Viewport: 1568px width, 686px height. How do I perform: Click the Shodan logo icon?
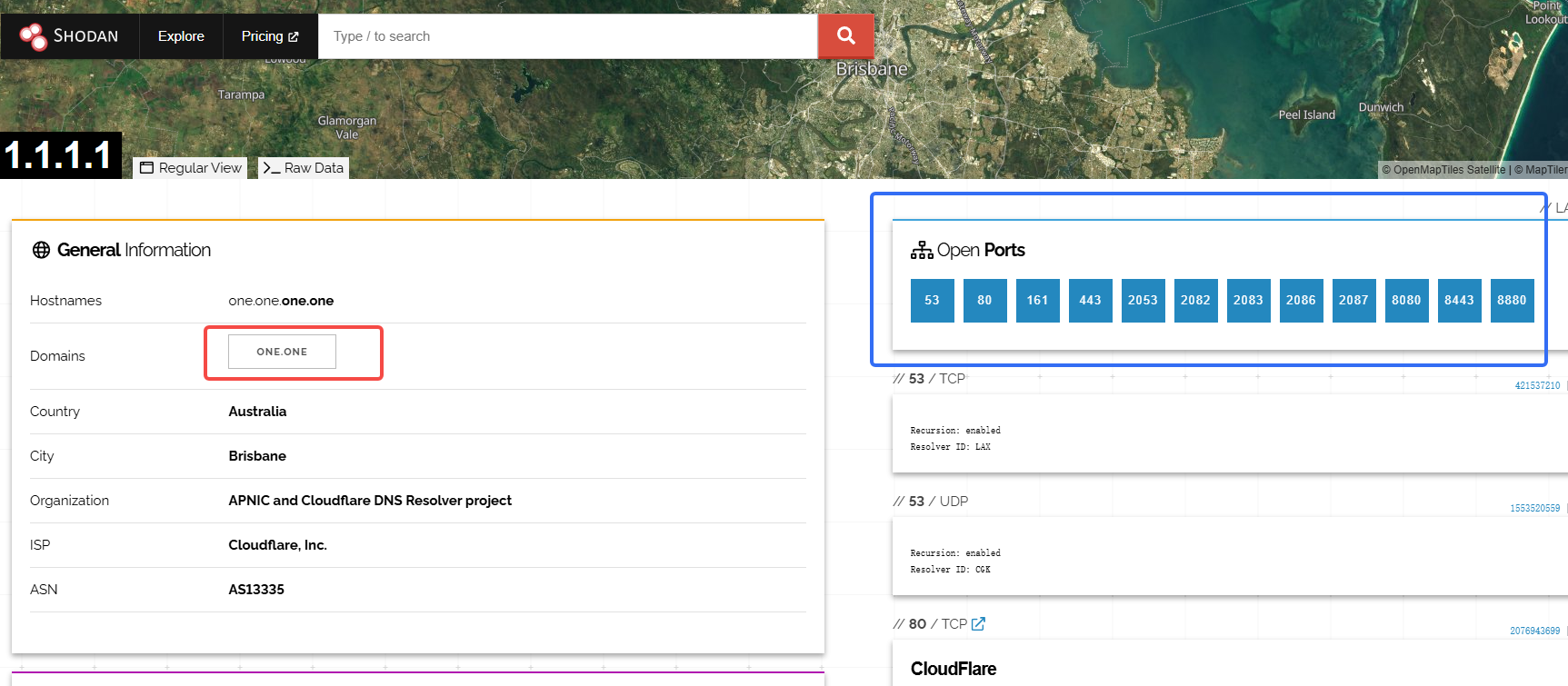click(33, 36)
